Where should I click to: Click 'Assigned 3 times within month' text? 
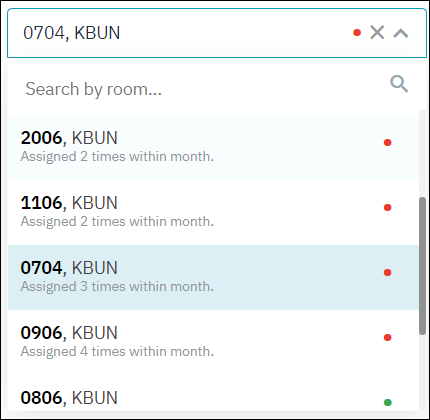[117, 287]
